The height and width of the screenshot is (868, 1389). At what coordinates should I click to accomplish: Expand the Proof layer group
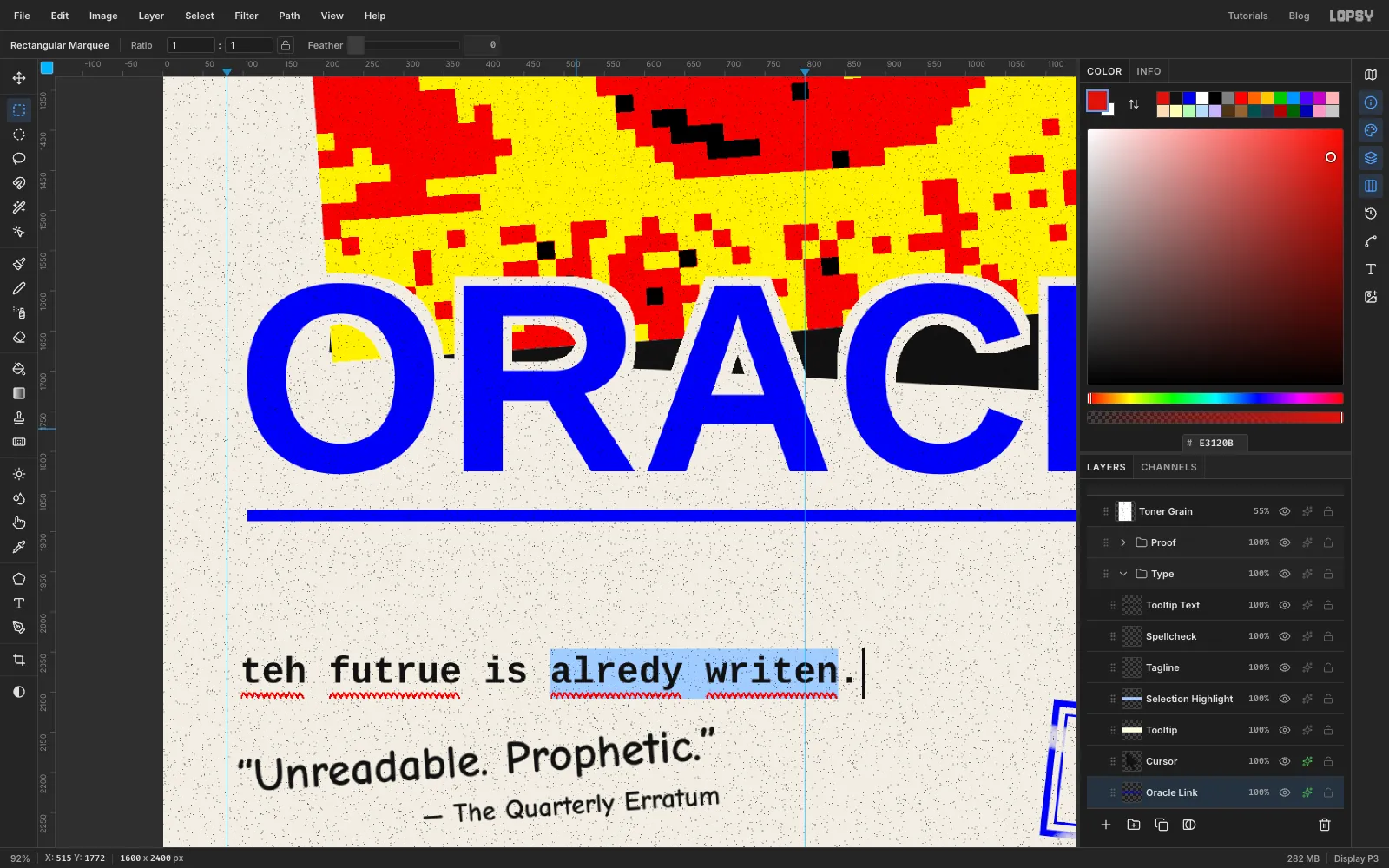(x=1123, y=542)
